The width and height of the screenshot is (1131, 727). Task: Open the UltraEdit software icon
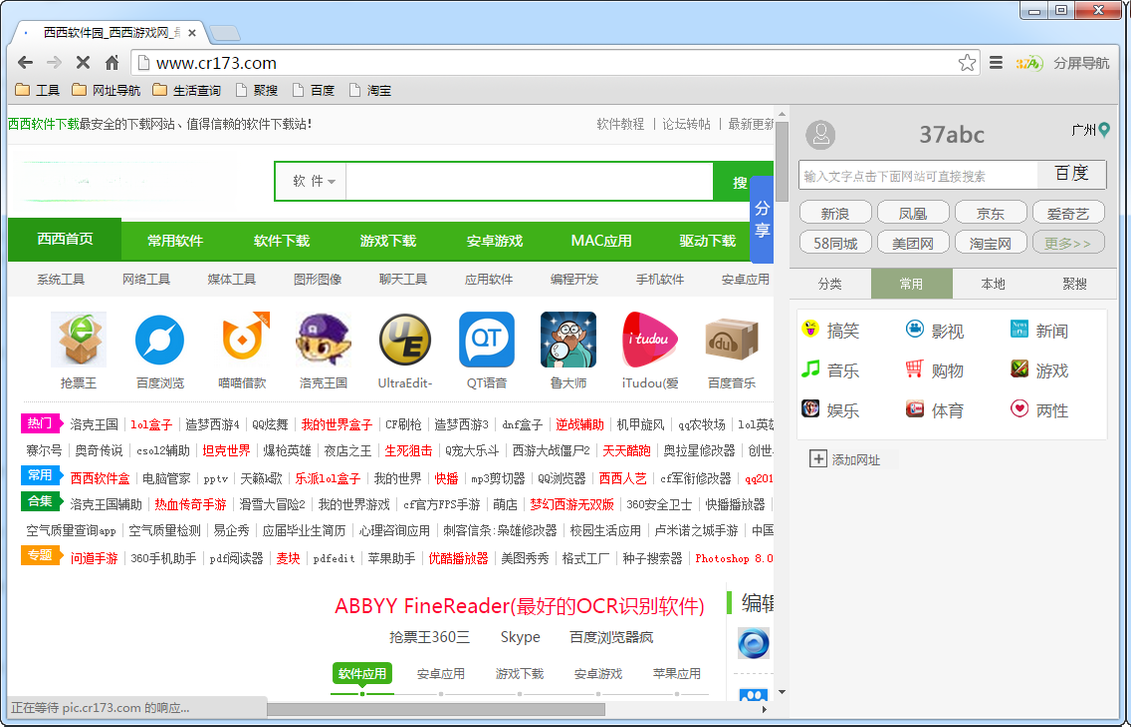pos(405,340)
